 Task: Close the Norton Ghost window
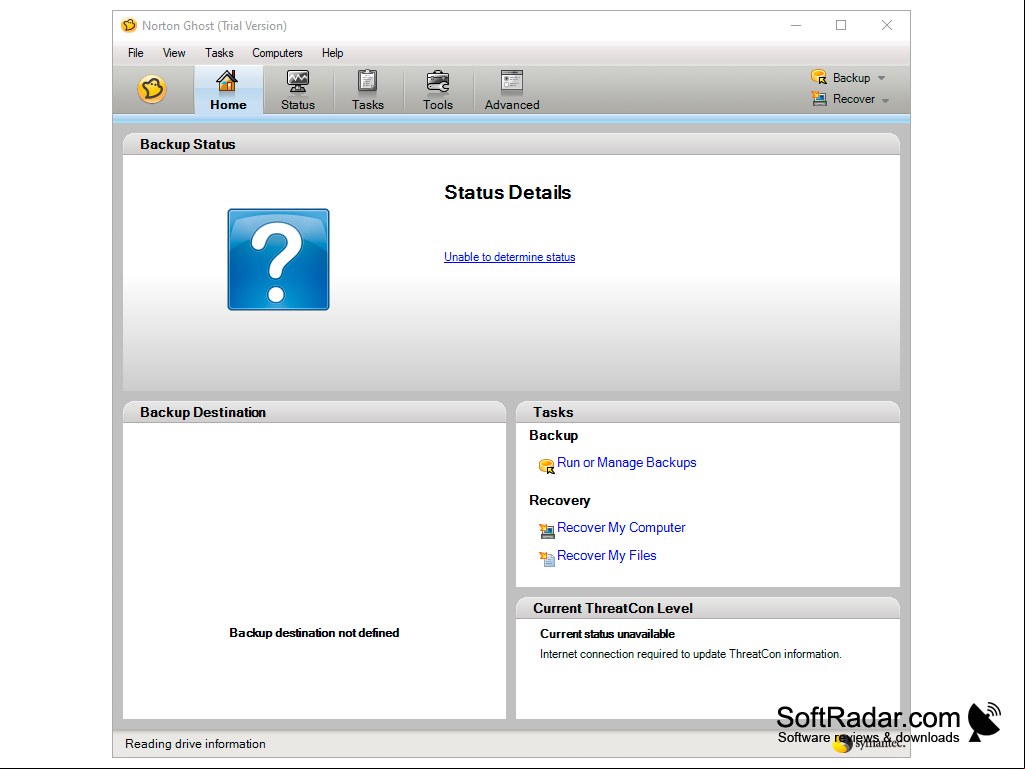click(886, 26)
